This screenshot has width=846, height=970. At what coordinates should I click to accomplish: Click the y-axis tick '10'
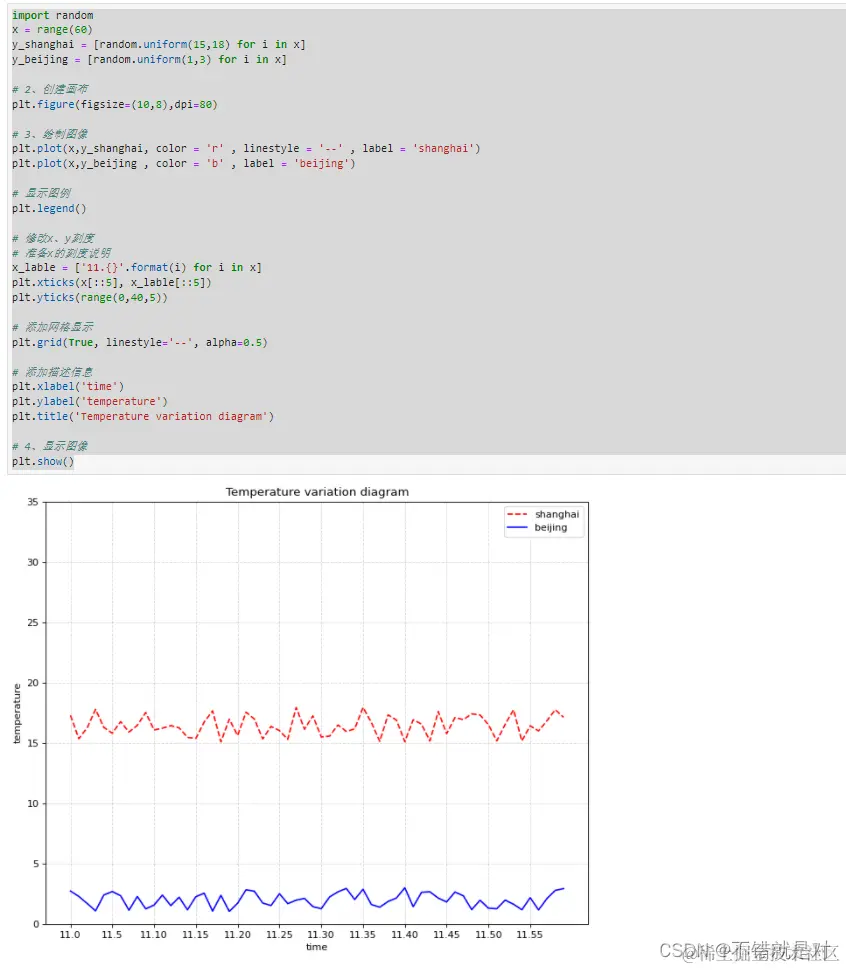tap(33, 804)
